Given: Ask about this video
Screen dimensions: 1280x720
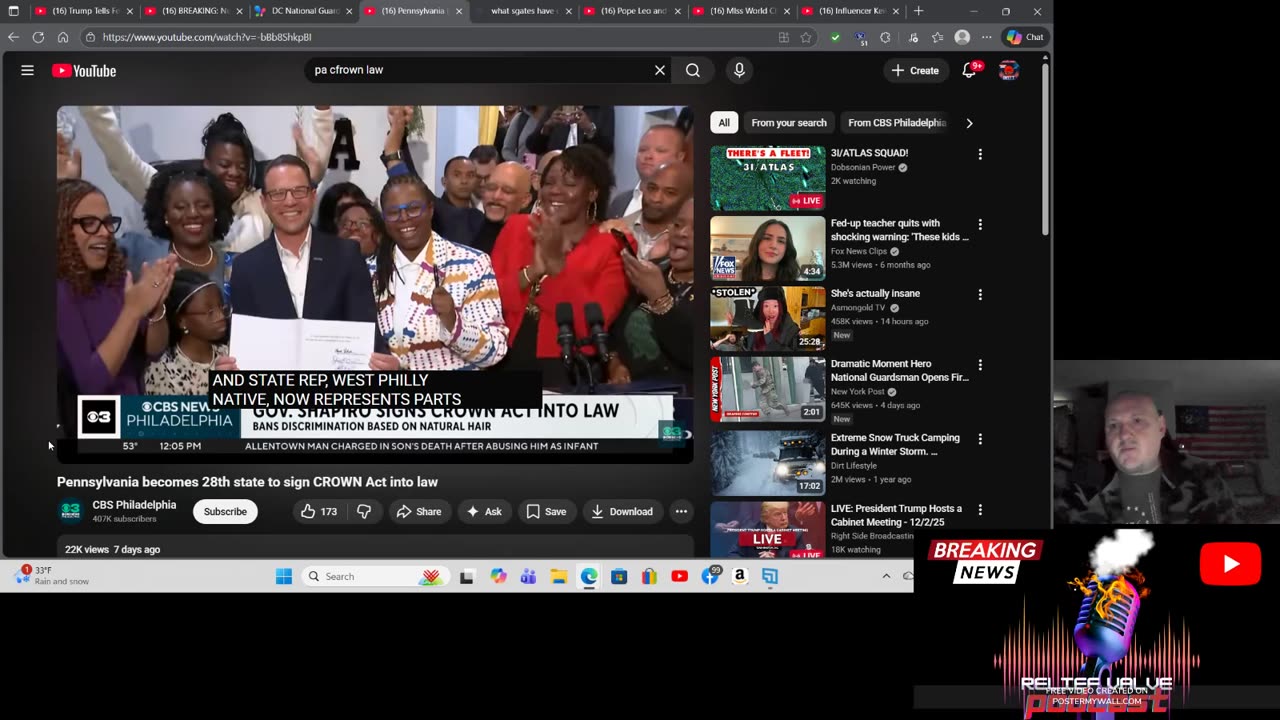Looking at the screenshot, I should (484, 511).
